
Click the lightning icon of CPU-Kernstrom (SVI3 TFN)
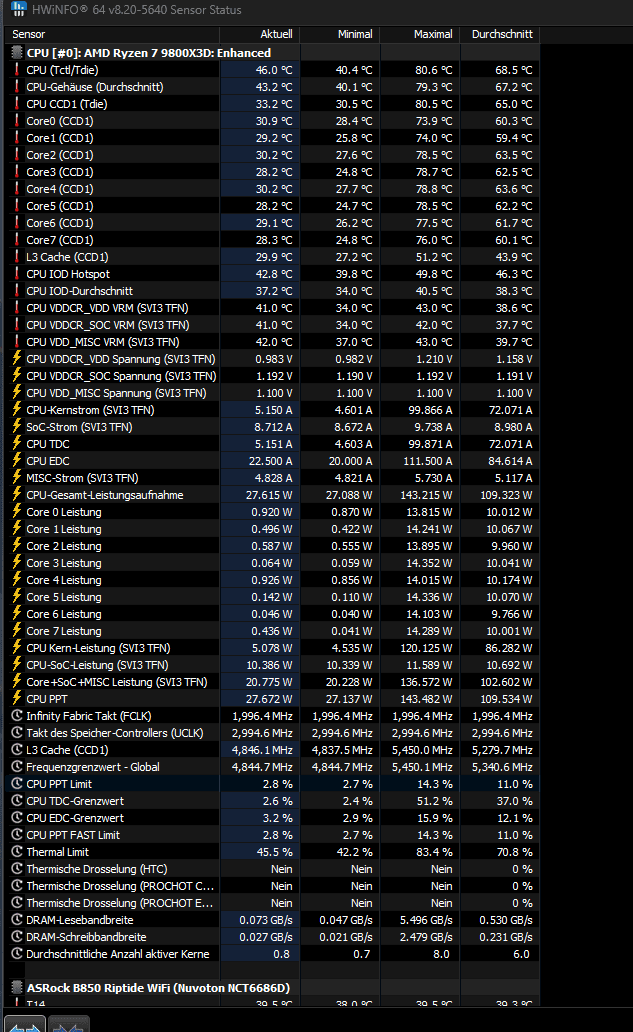click(x=17, y=409)
